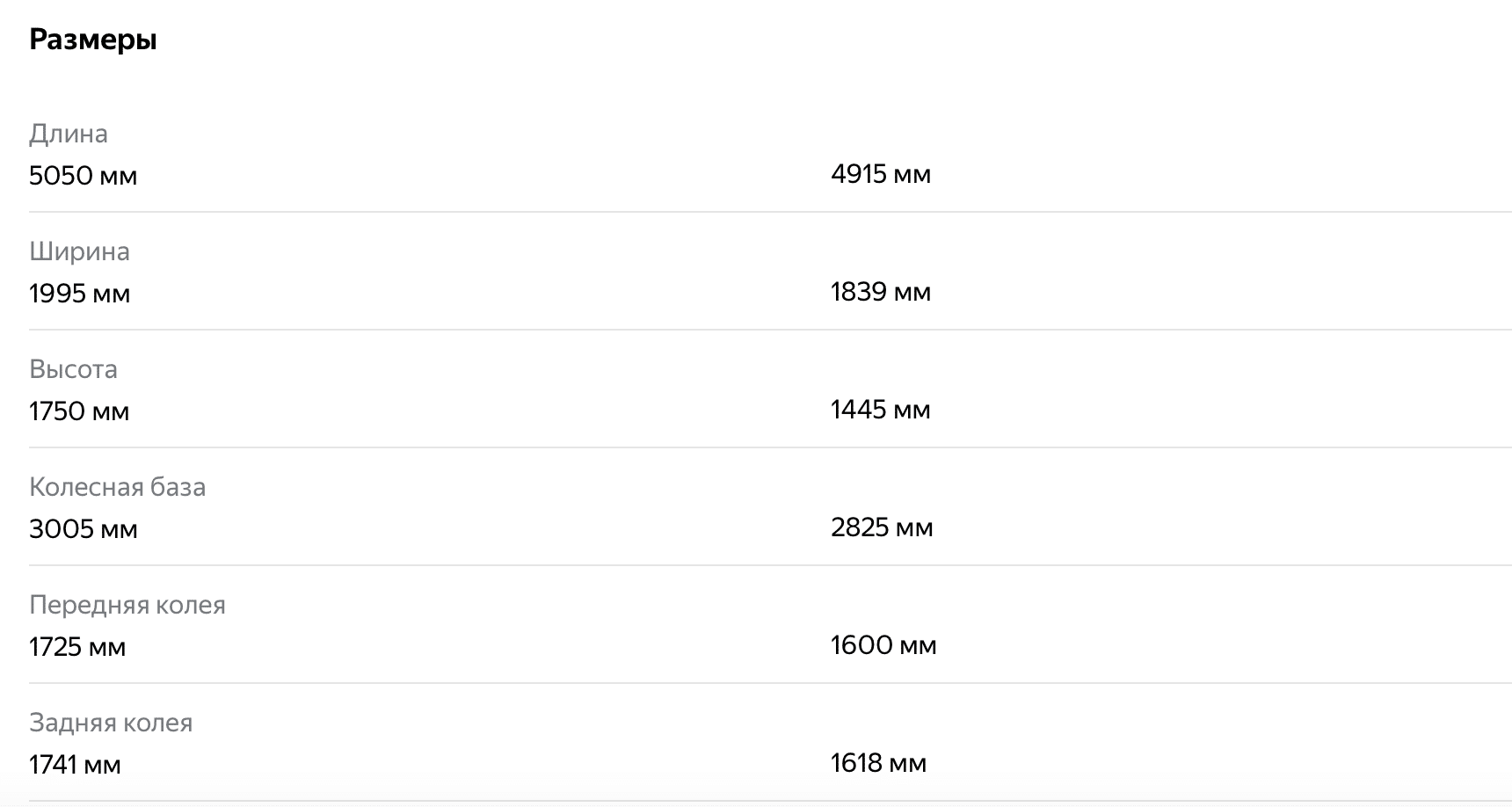The height and width of the screenshot is (807, 1512).
Task: Click the Колесная база label
Action: 117,487
